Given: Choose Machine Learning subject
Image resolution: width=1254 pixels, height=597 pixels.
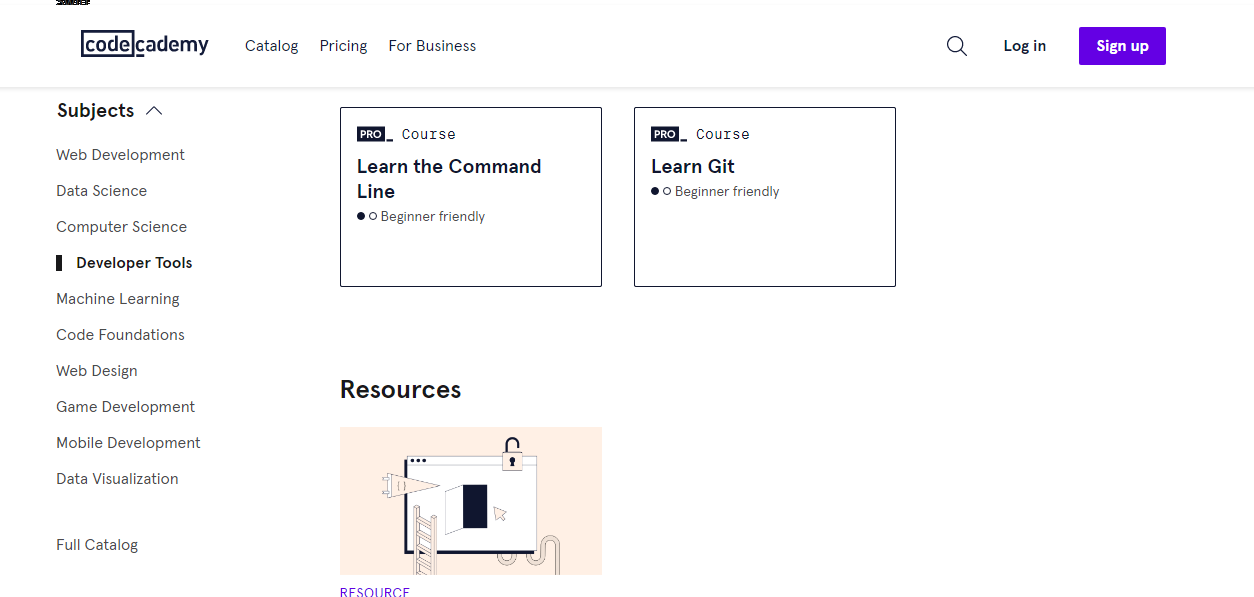Looking at the screenshot, I should [x=117, y=299].
